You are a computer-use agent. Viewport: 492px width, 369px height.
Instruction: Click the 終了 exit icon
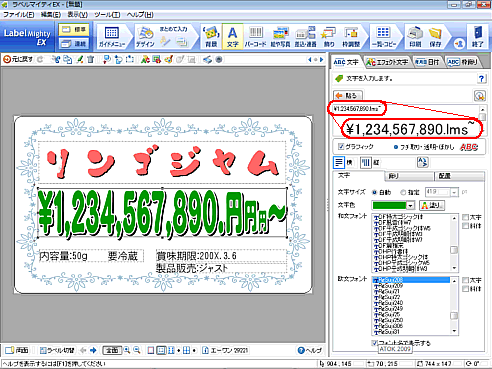point(478,37)
